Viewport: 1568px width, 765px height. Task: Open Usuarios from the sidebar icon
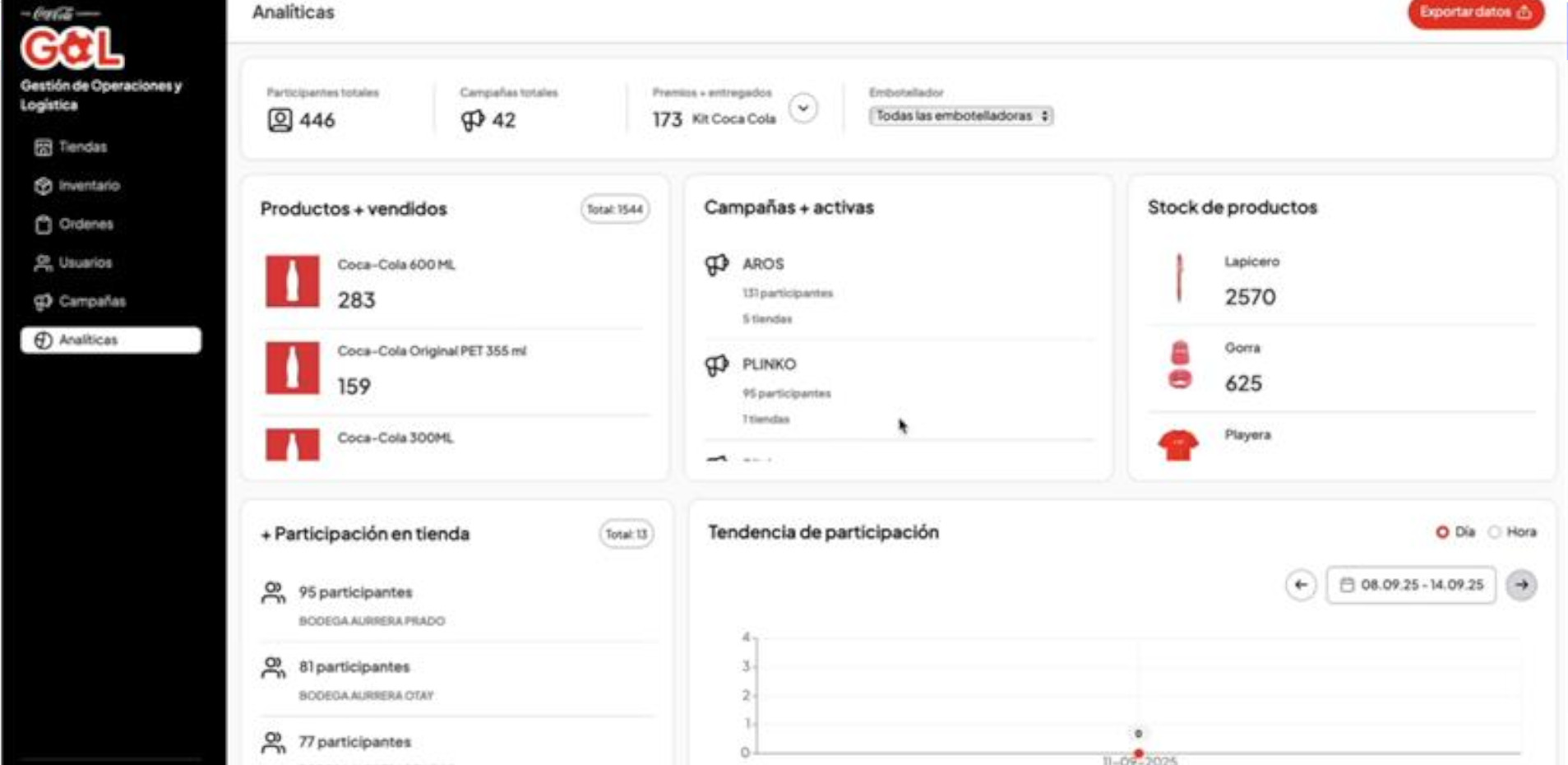(43, 262)
